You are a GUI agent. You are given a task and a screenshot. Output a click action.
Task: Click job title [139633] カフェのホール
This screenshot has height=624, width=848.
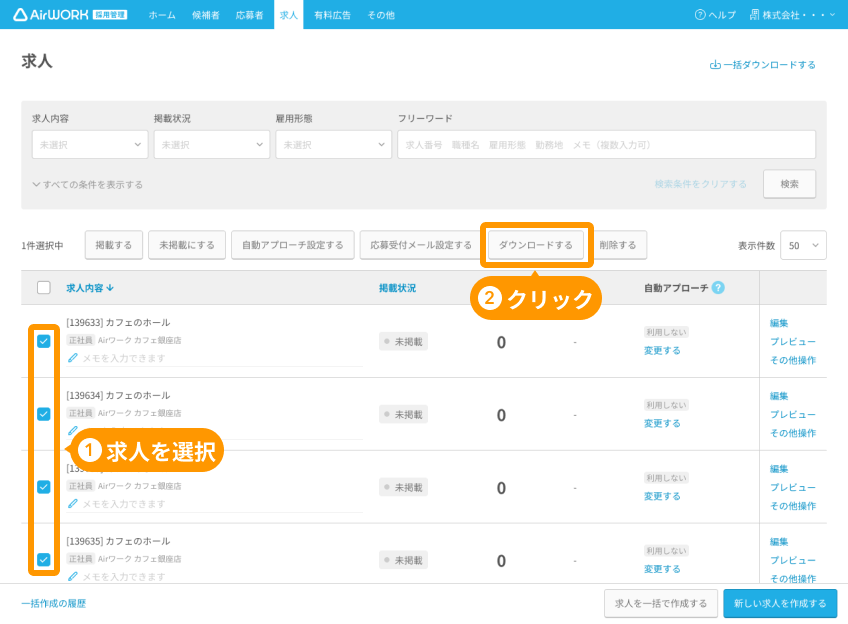[118, 322]
